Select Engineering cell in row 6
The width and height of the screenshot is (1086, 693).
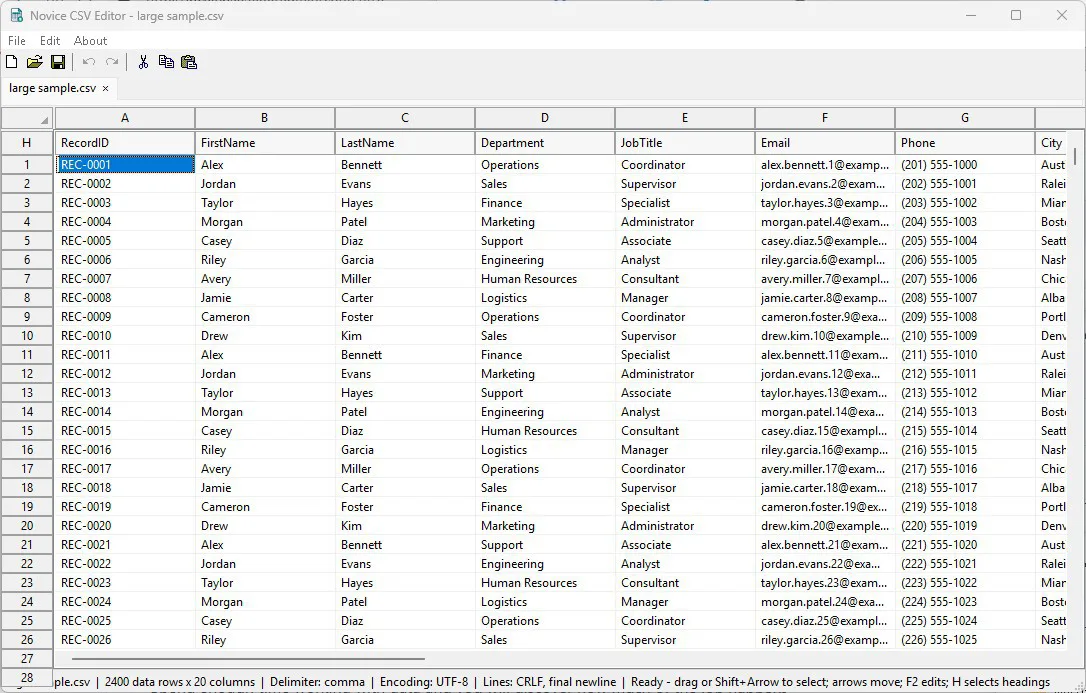click(x=545, y=260)
